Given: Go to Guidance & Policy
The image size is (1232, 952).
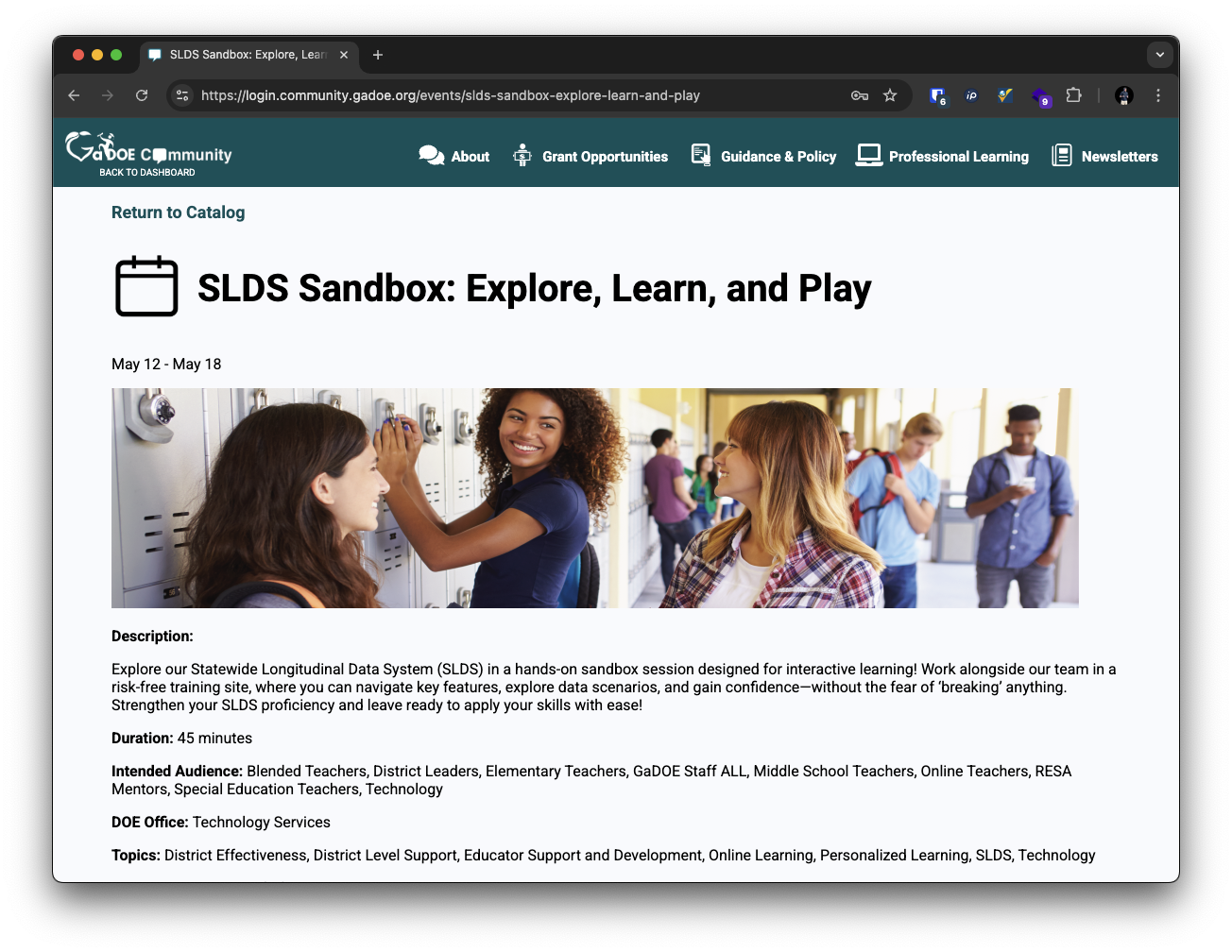Looking at the screenshot, I should click(763, 157).
